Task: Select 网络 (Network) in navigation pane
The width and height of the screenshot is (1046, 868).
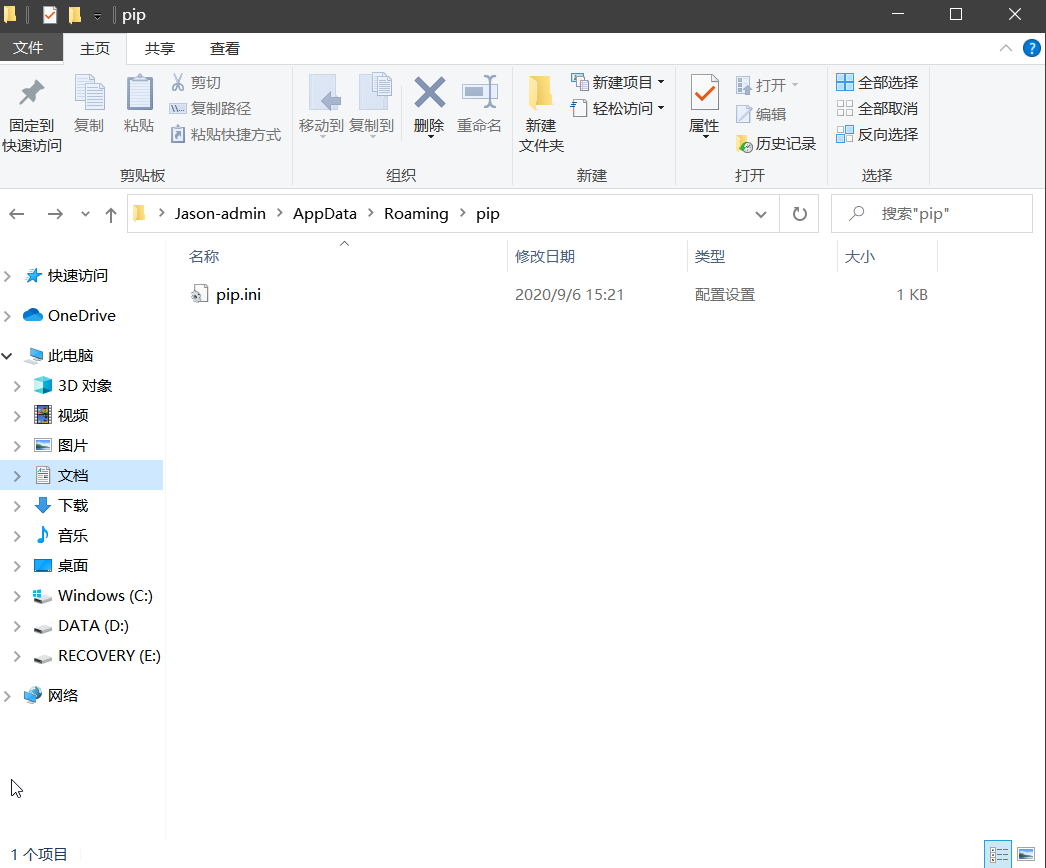Action: click(x=63, y=695)
